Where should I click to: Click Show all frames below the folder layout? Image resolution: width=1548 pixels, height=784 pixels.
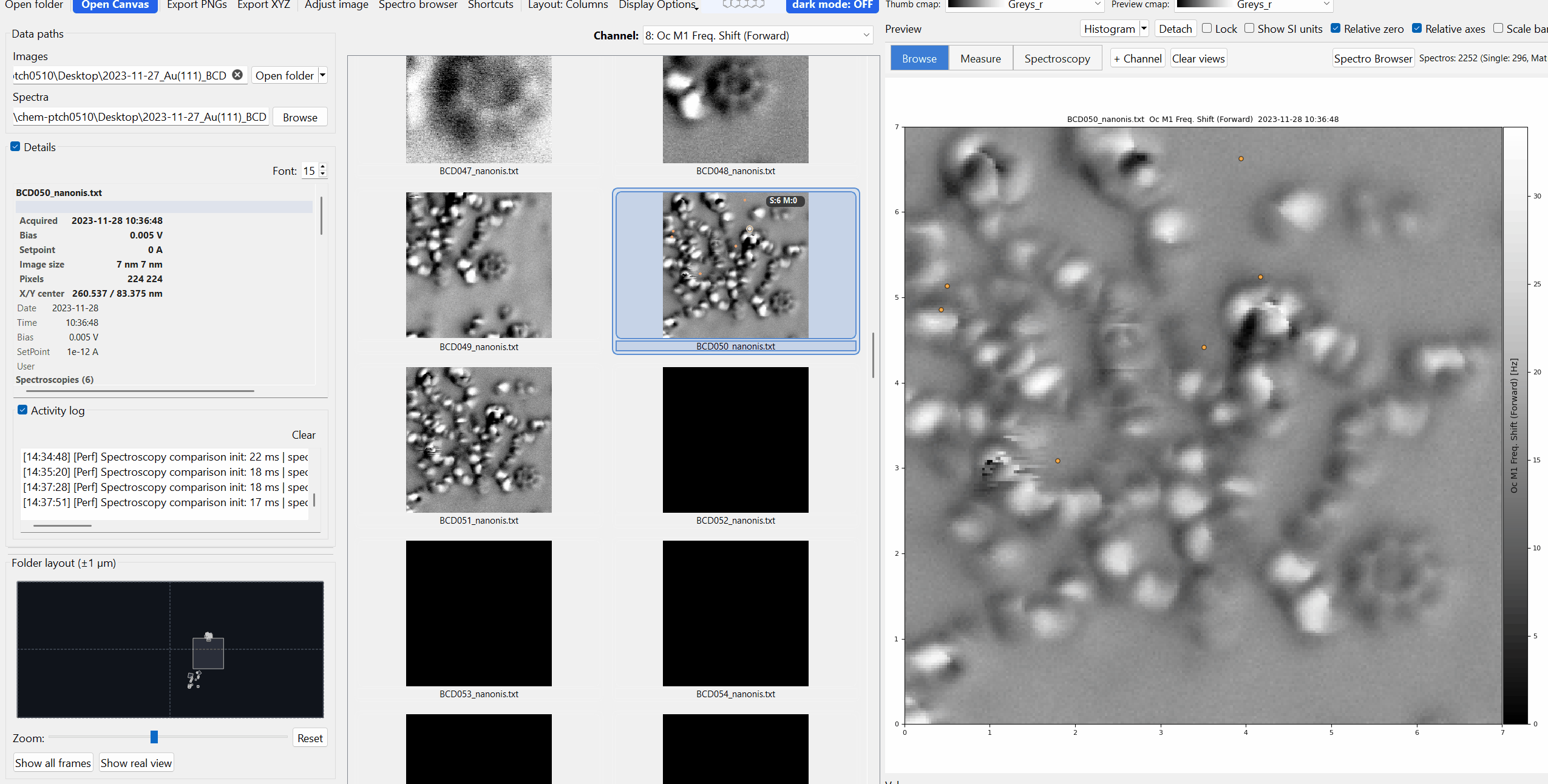53,762
